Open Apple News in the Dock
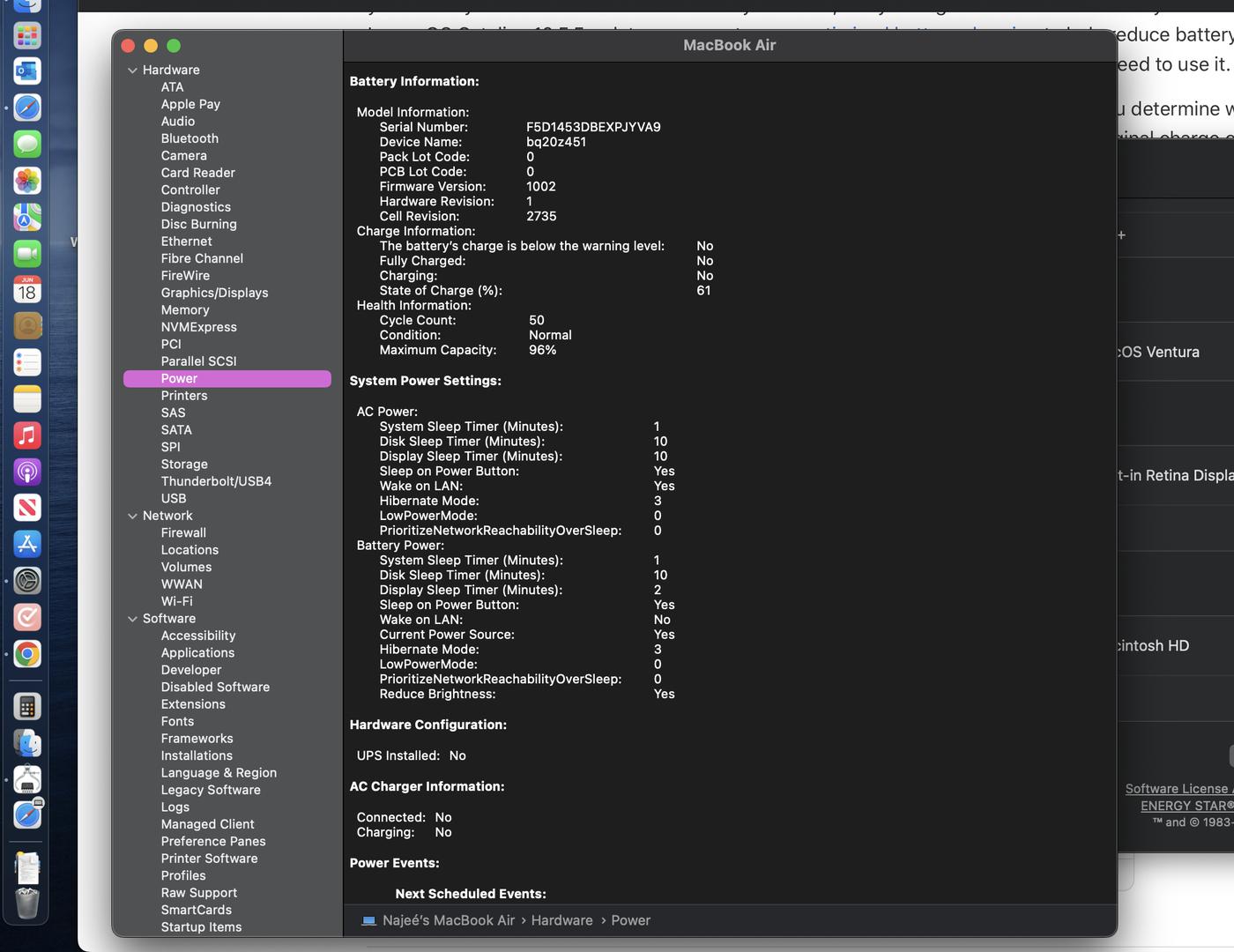The image size is (1234, 952). tap(27, 508)
